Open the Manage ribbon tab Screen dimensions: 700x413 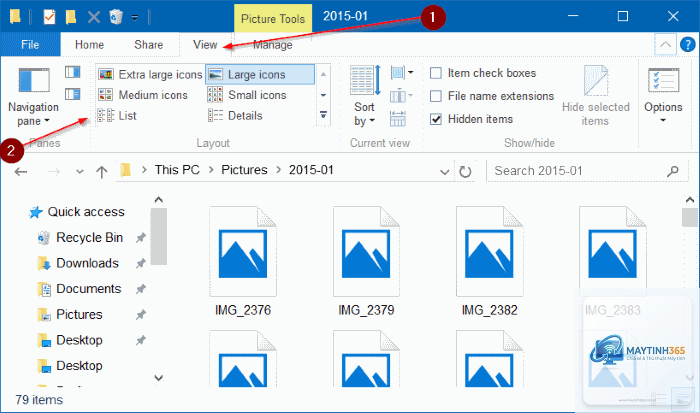(273, 45)
